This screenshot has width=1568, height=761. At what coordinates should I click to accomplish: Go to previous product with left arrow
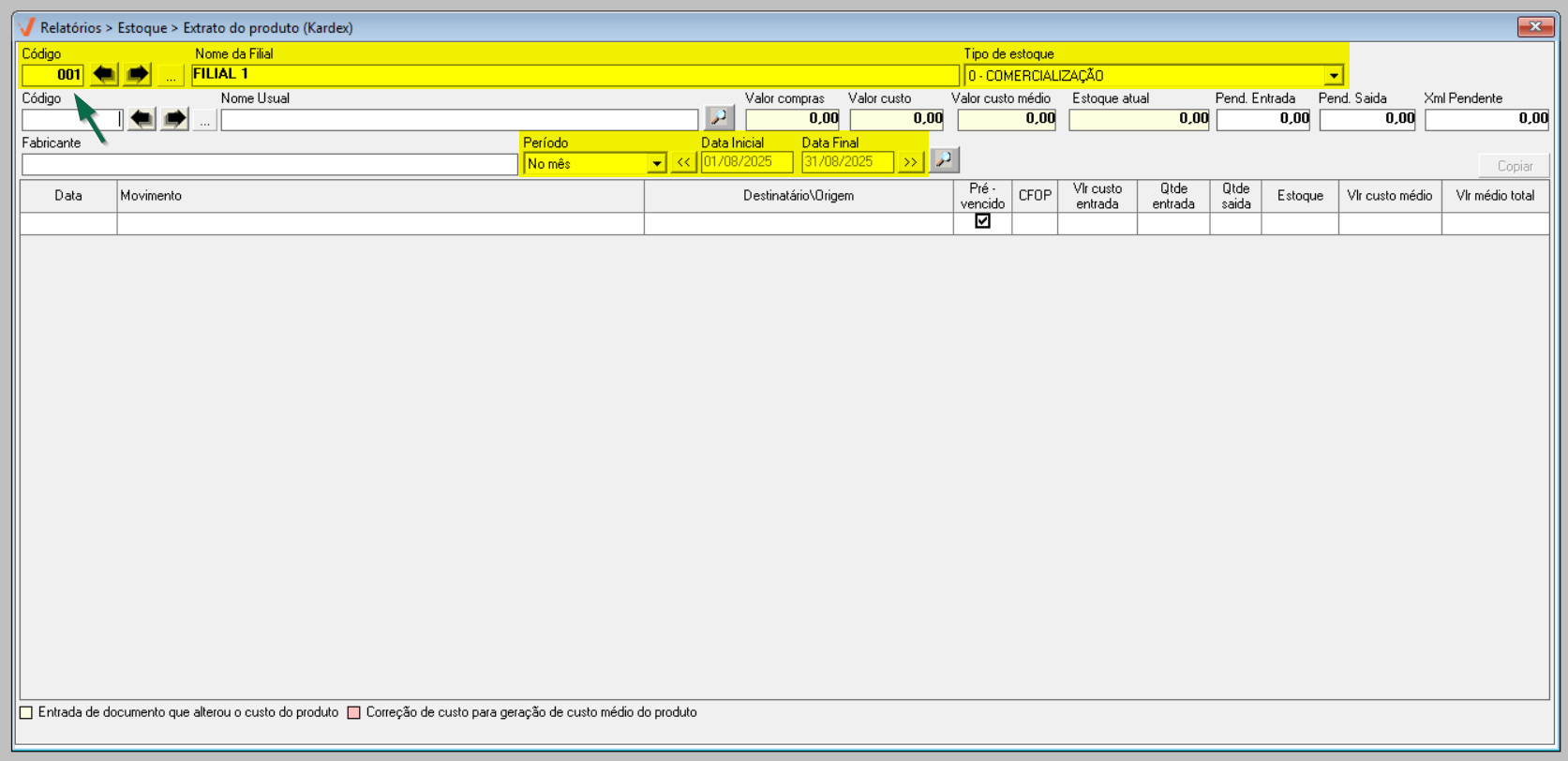[142, 119]
